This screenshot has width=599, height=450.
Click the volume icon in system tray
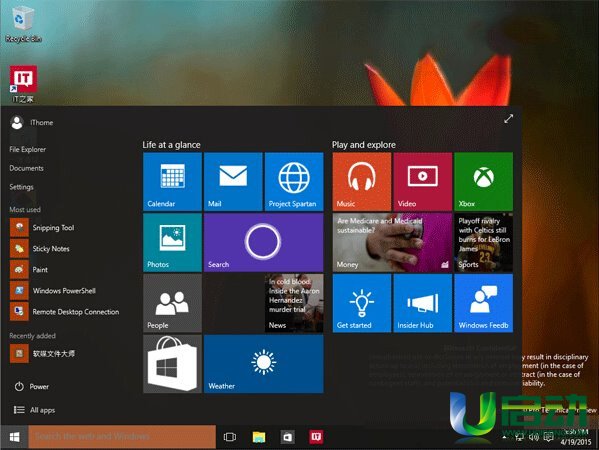(x=534, y=436)
